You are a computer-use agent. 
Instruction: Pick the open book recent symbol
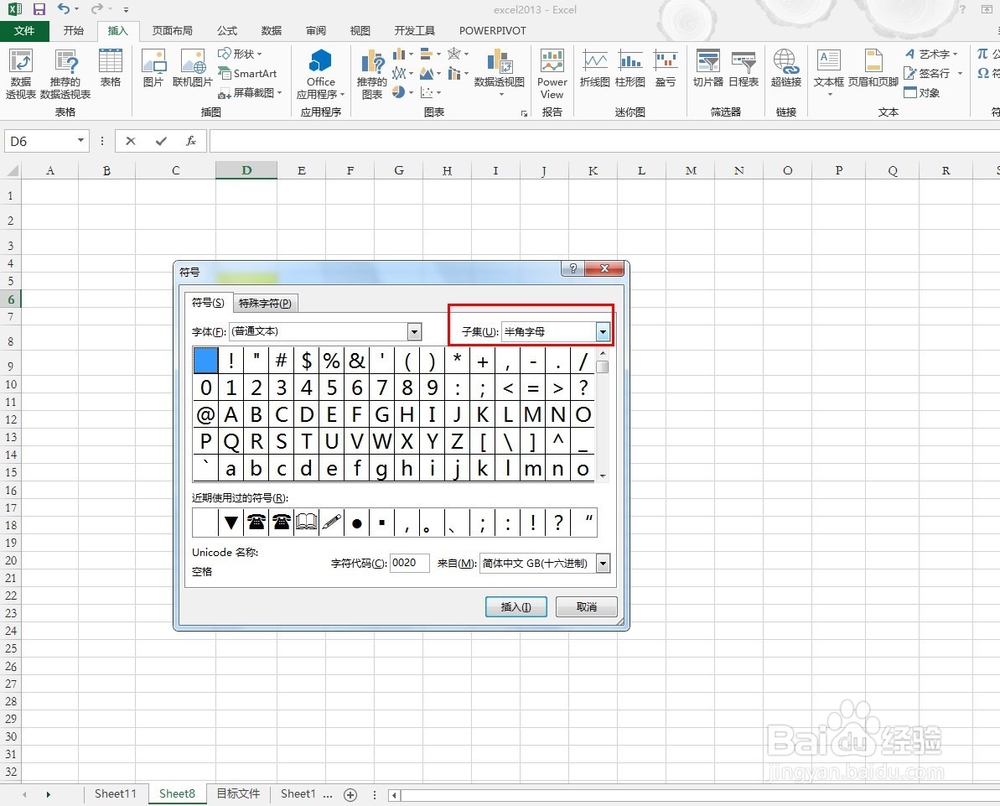[x=306, y=523]
